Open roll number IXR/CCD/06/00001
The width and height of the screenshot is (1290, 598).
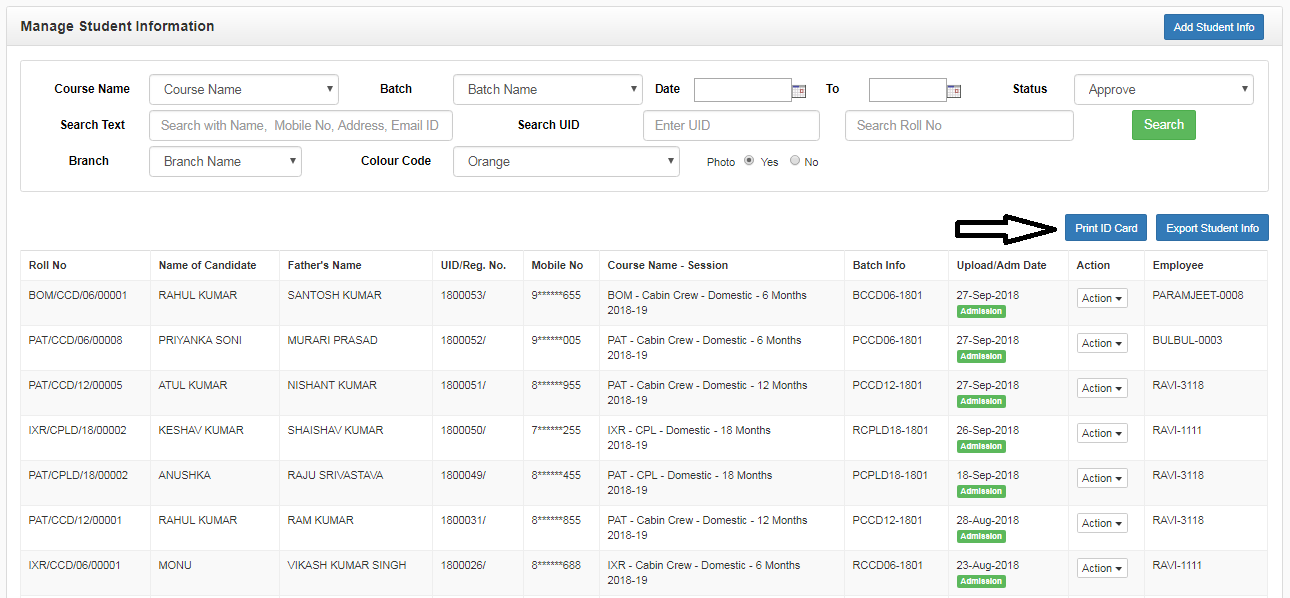[x=75, y=565]
